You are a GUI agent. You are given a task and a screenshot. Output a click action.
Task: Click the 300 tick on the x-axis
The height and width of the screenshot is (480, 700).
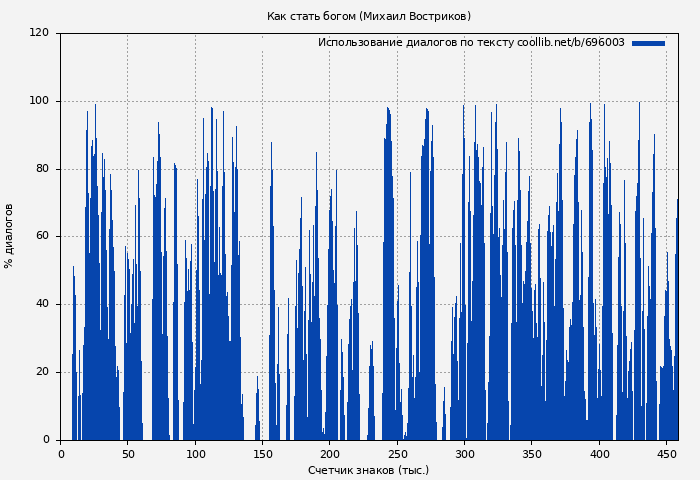[464, 454]
